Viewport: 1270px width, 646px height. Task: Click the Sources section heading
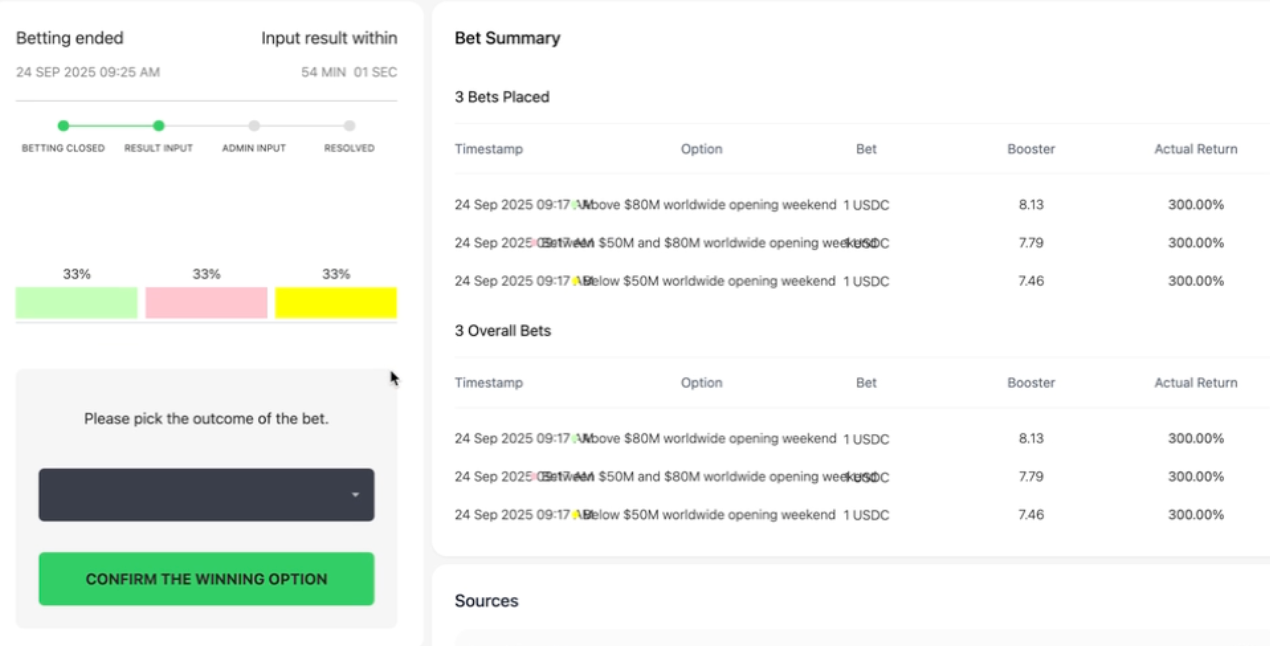click(x=487, y=601)
